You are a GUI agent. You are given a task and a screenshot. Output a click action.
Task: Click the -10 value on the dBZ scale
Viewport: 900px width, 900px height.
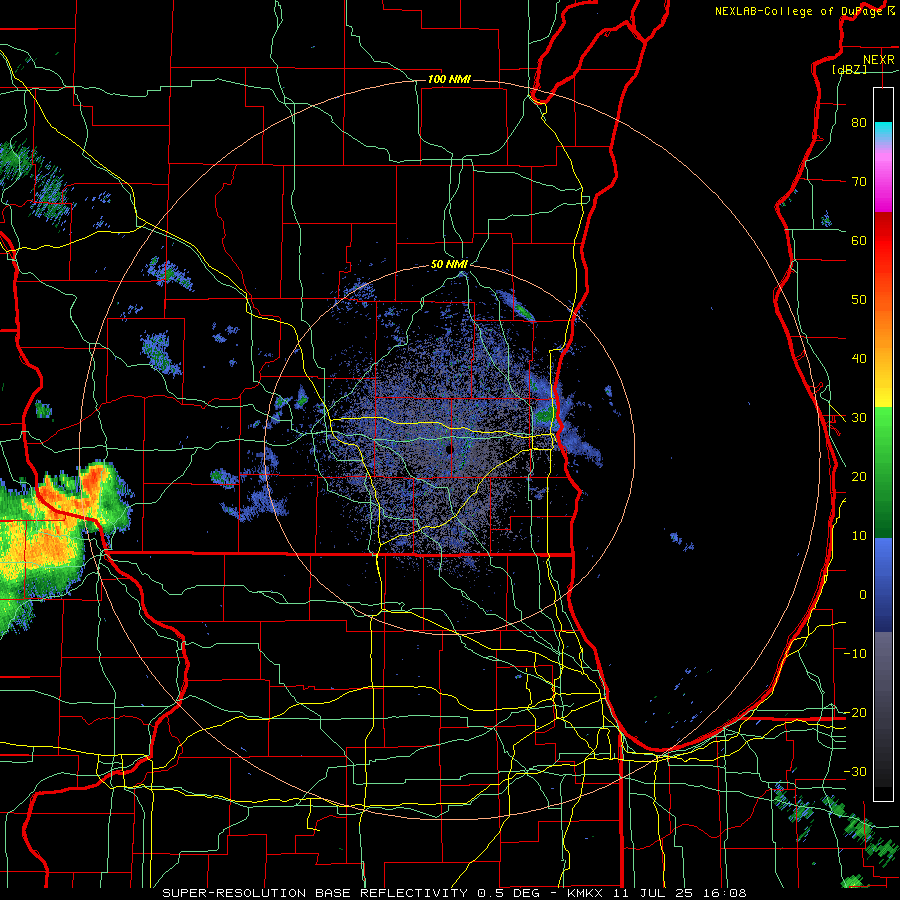coord(855,654)
